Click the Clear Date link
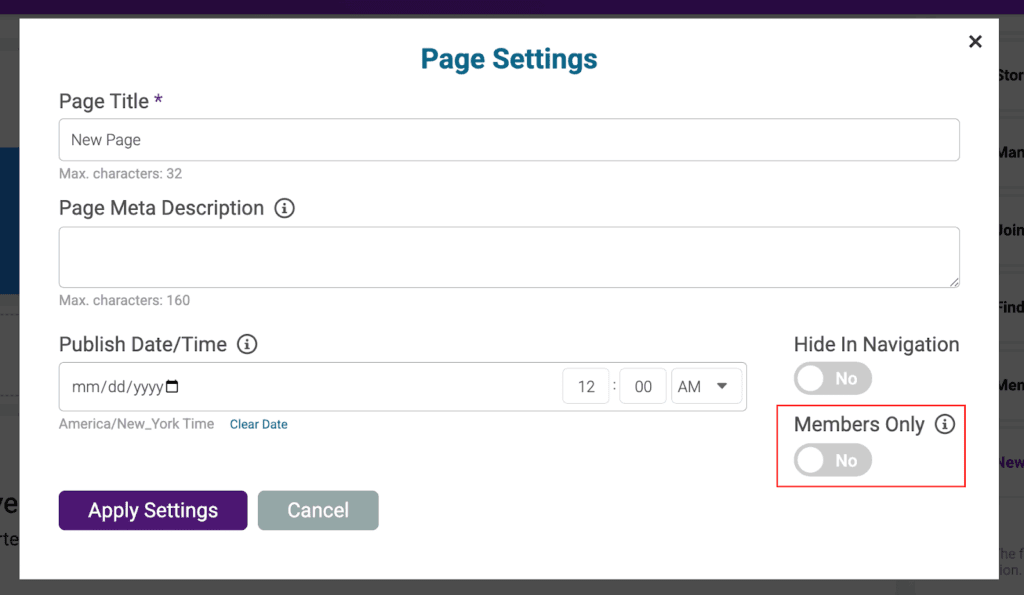Screen dimensions: 1024x595 tap(258, 424)
